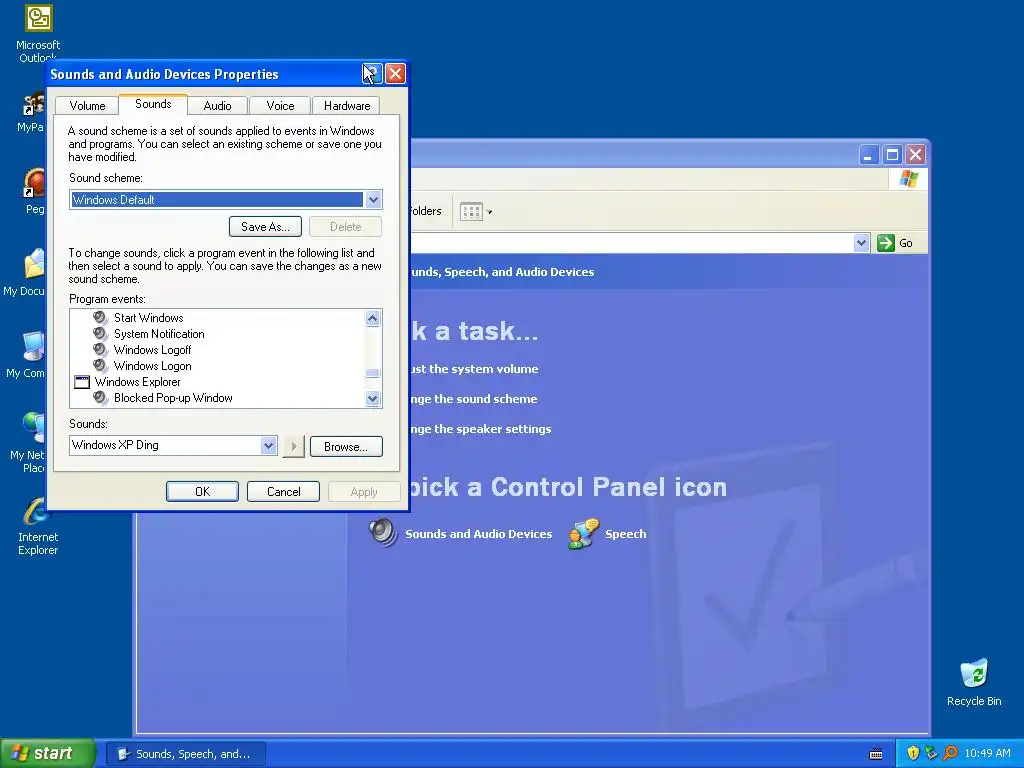Select the Sounds tab

point(153,104)
